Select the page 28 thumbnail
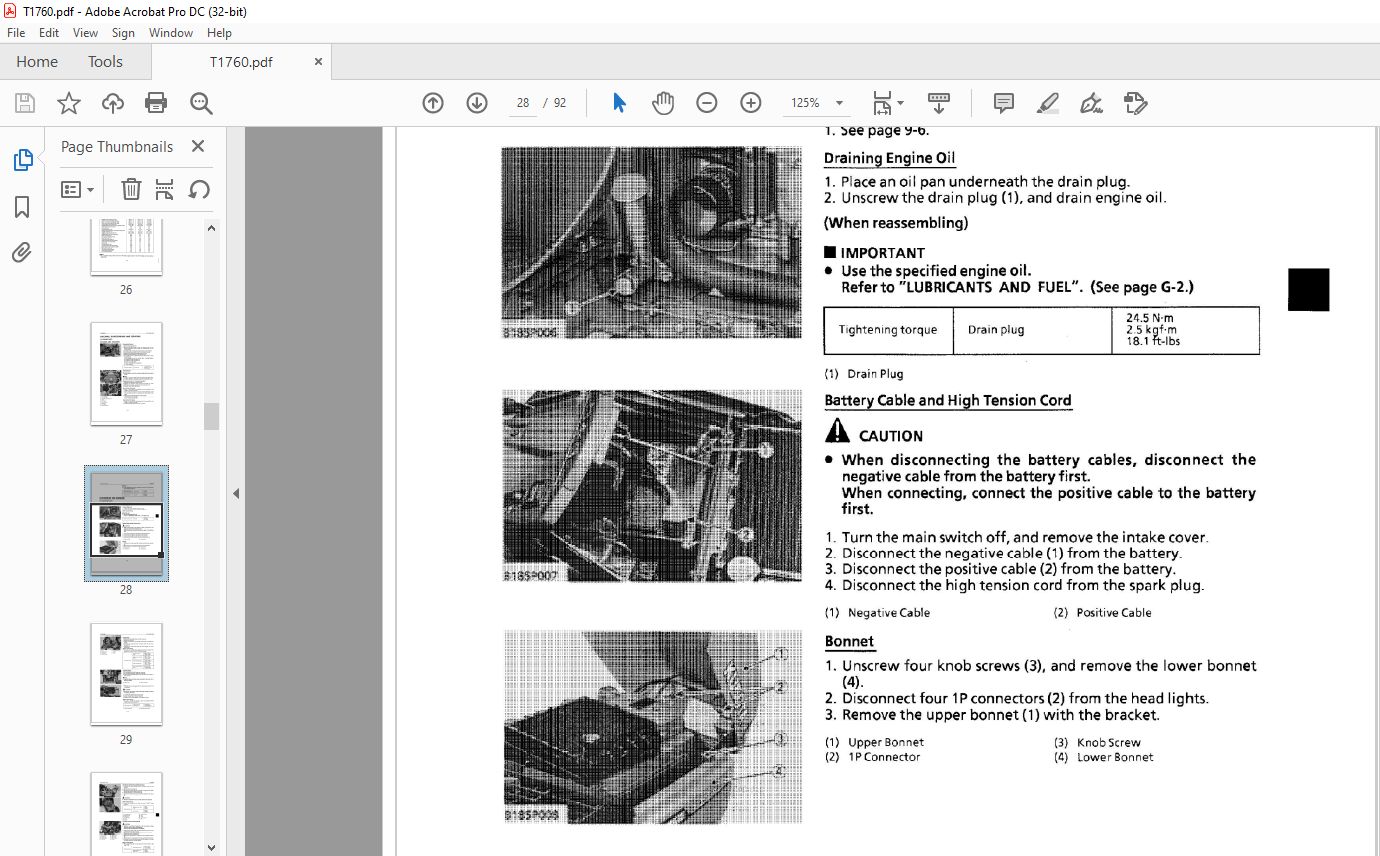This screenshot has height=856, width=1380. pos(126,523)
